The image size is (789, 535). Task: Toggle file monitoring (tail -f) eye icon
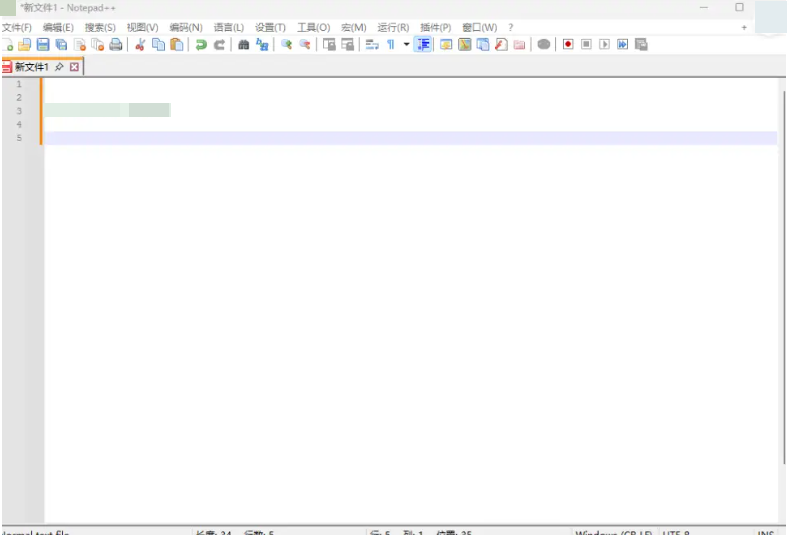click(543, 45)
